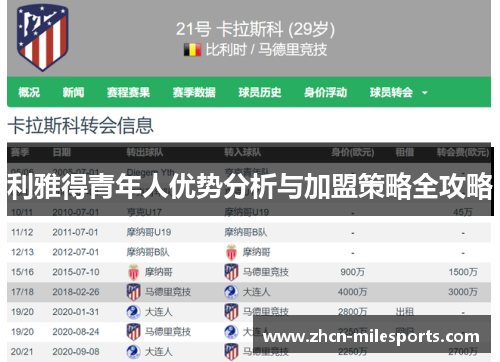Click the 900万 market value cell

point(353,272)
